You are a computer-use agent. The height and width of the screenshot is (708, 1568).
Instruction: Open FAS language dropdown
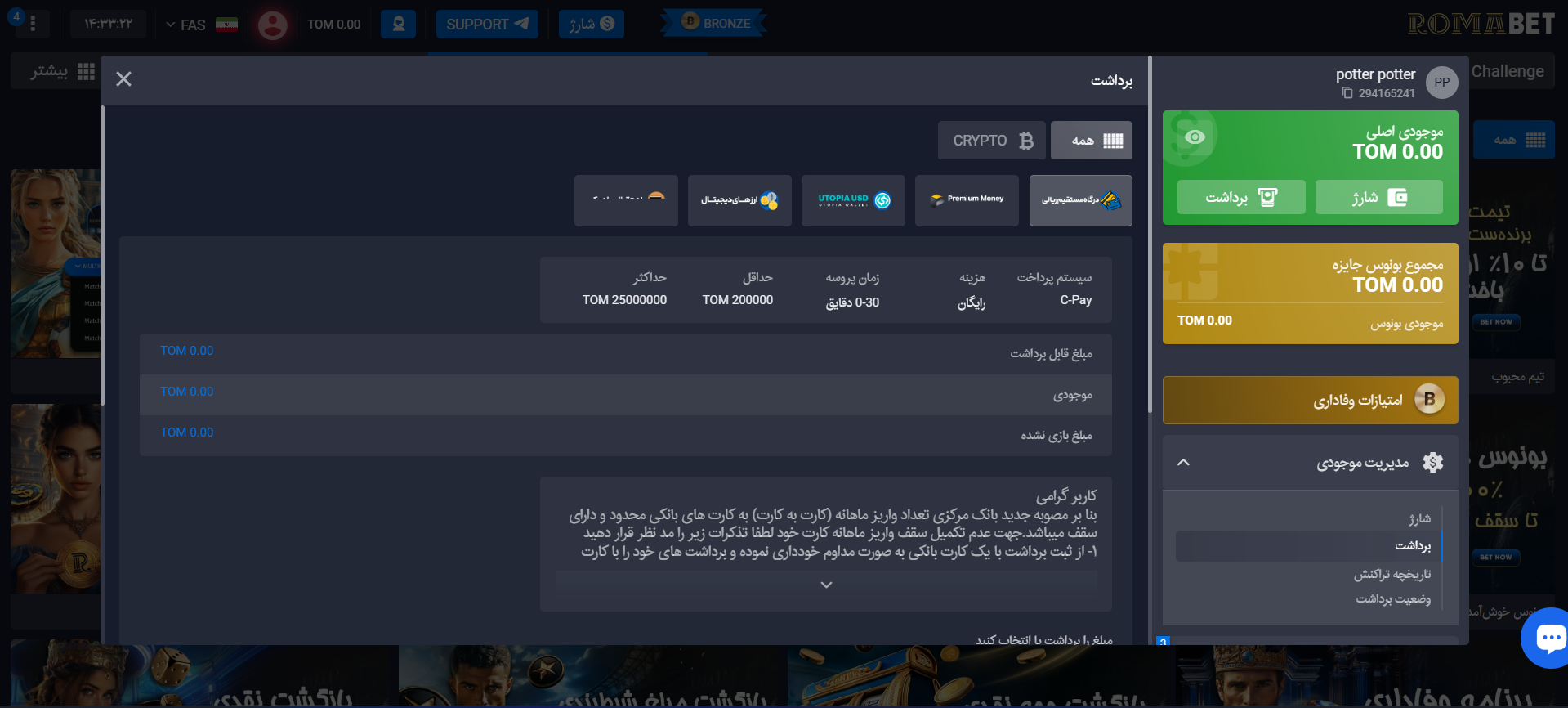tap(200, 25)
